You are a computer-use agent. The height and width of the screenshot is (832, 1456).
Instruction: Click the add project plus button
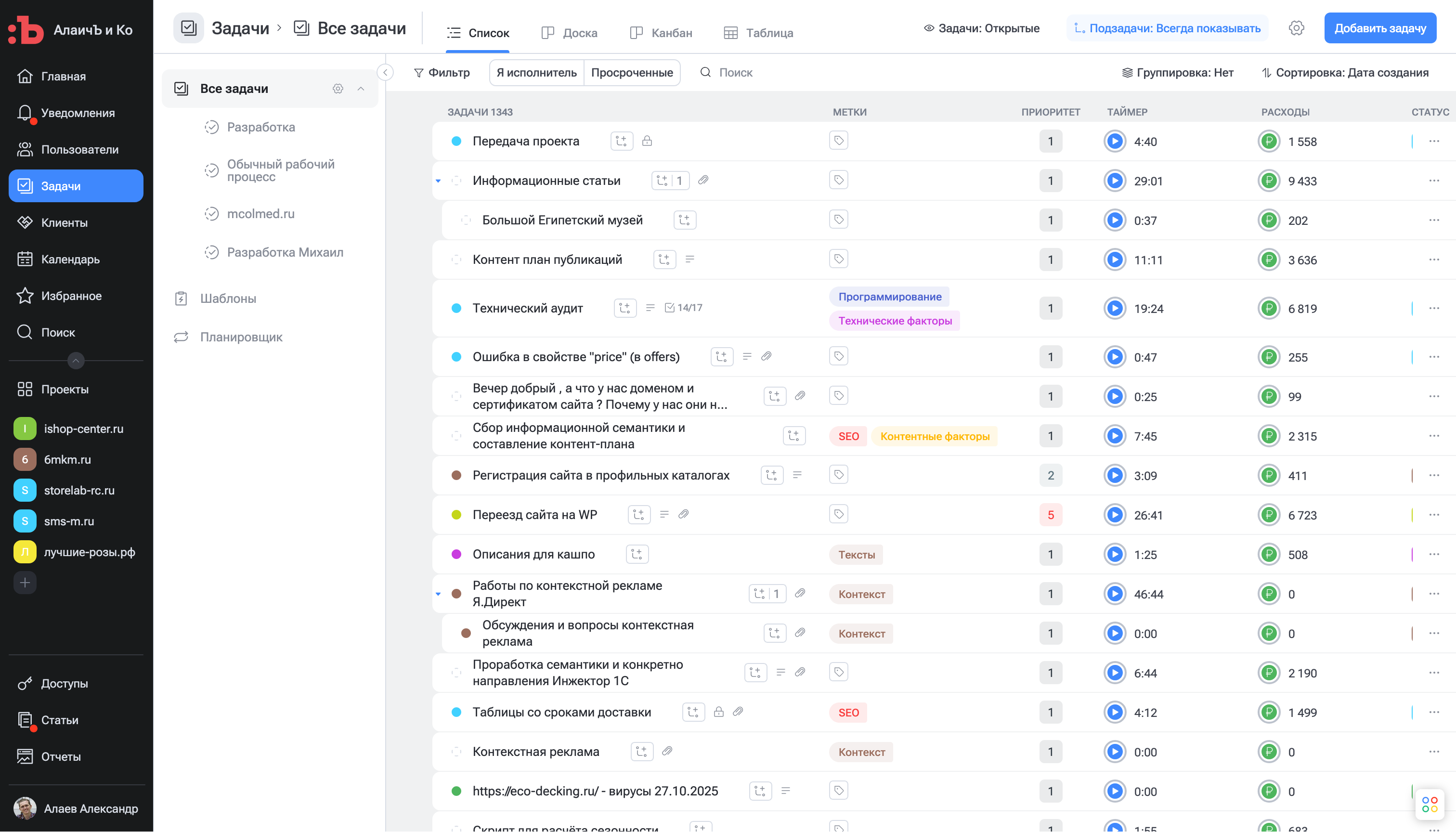(25, 583)
